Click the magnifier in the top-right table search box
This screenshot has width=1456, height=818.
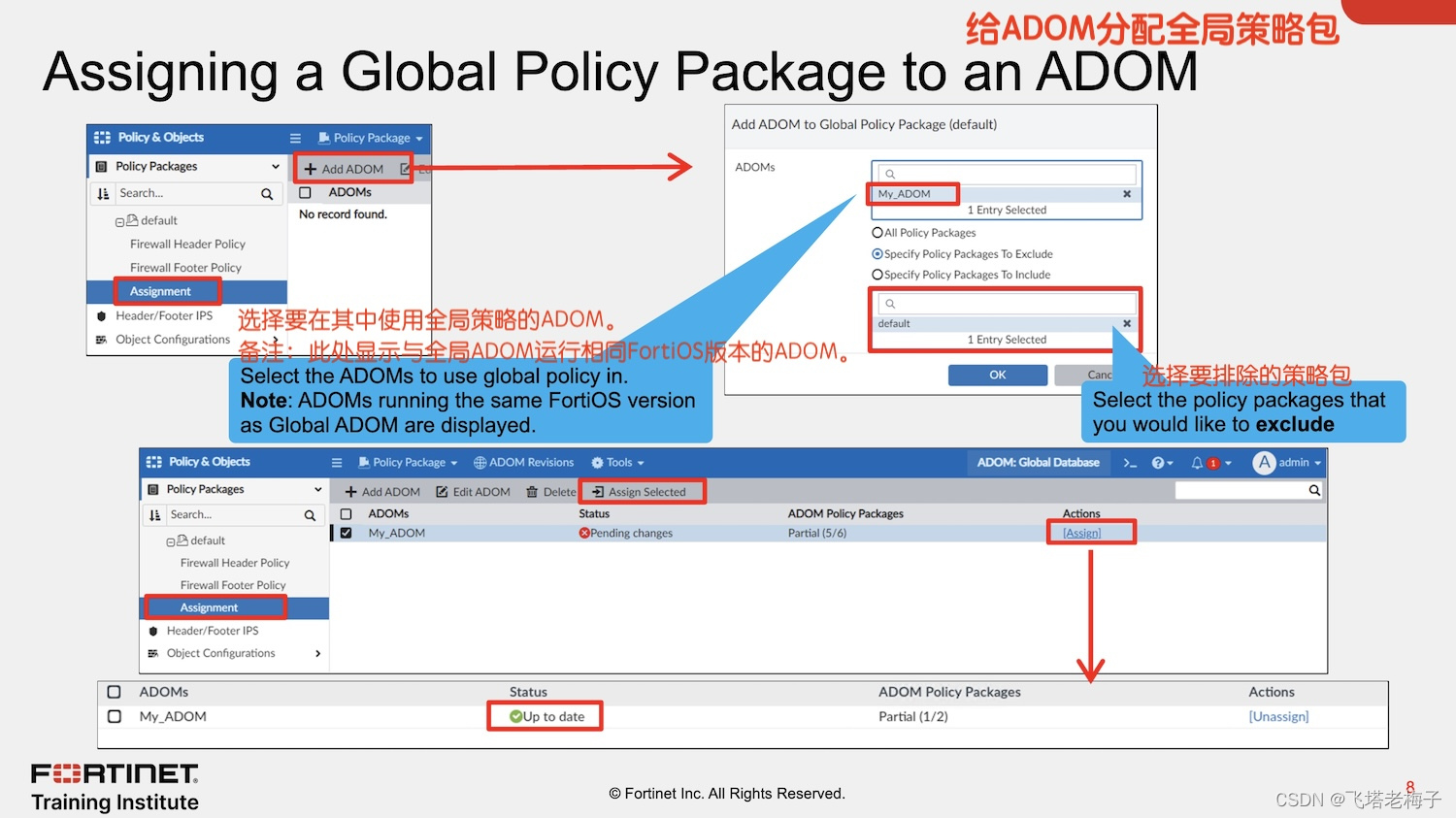click(1314, 491)
